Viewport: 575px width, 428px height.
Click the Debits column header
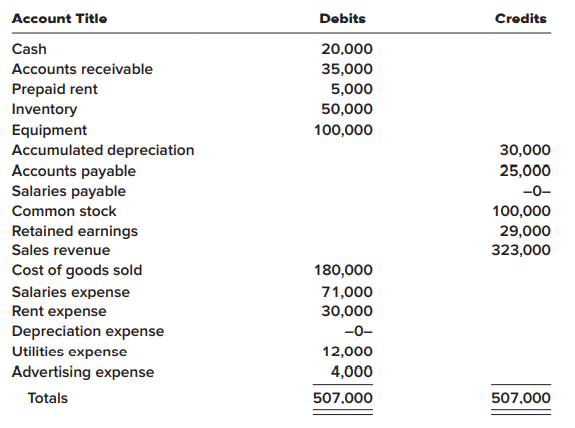click(343, 19)
